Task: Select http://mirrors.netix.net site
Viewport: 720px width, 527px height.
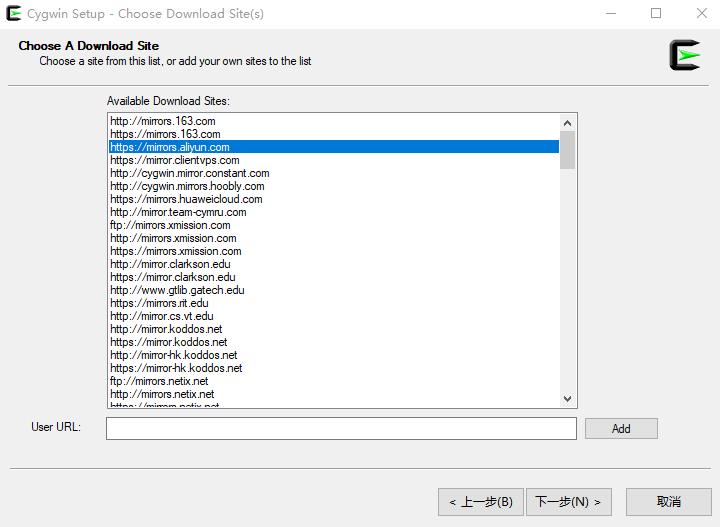Action: point(334,394)
